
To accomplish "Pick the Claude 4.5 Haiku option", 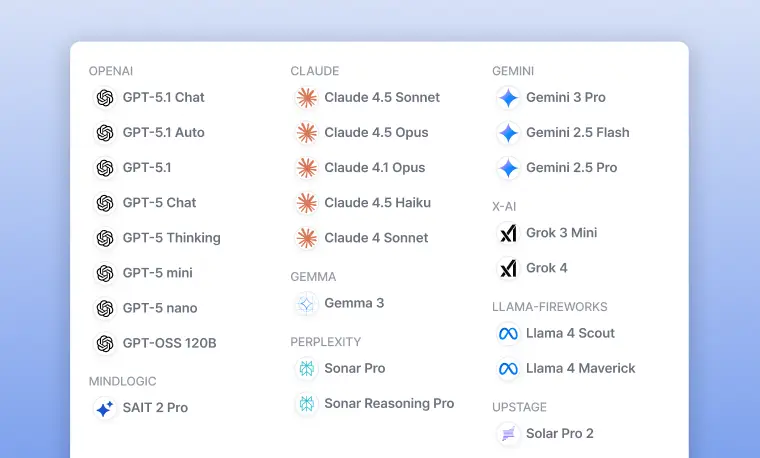I will point(377,203).
